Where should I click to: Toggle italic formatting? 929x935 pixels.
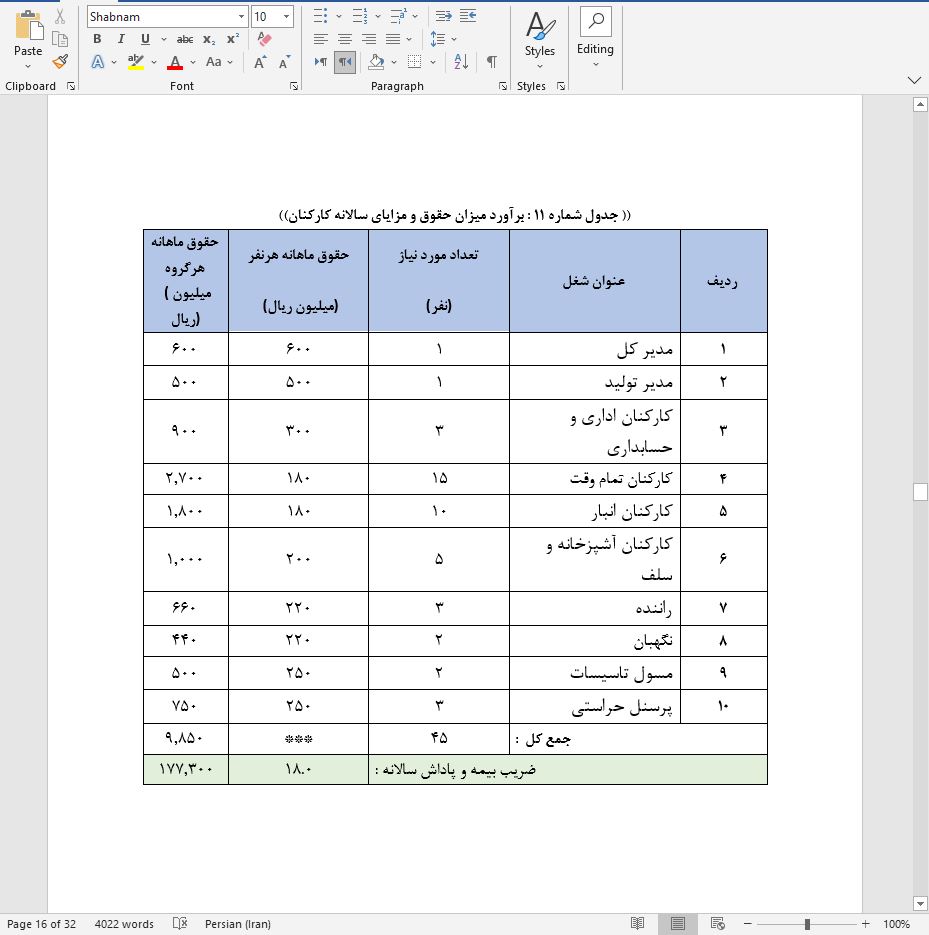click(x=121, y=39)
